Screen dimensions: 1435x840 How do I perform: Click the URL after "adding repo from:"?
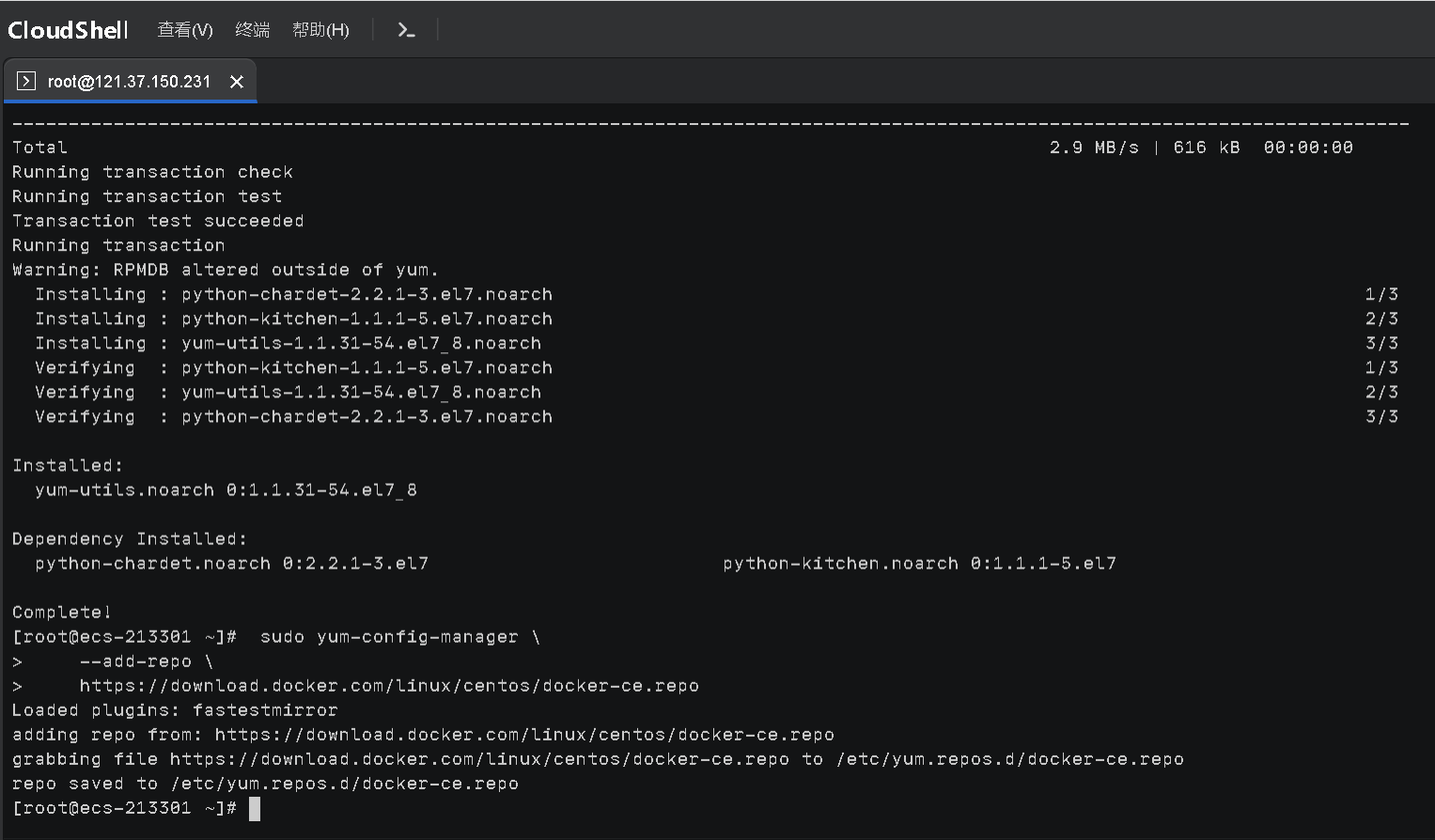(x=523, y=735)
